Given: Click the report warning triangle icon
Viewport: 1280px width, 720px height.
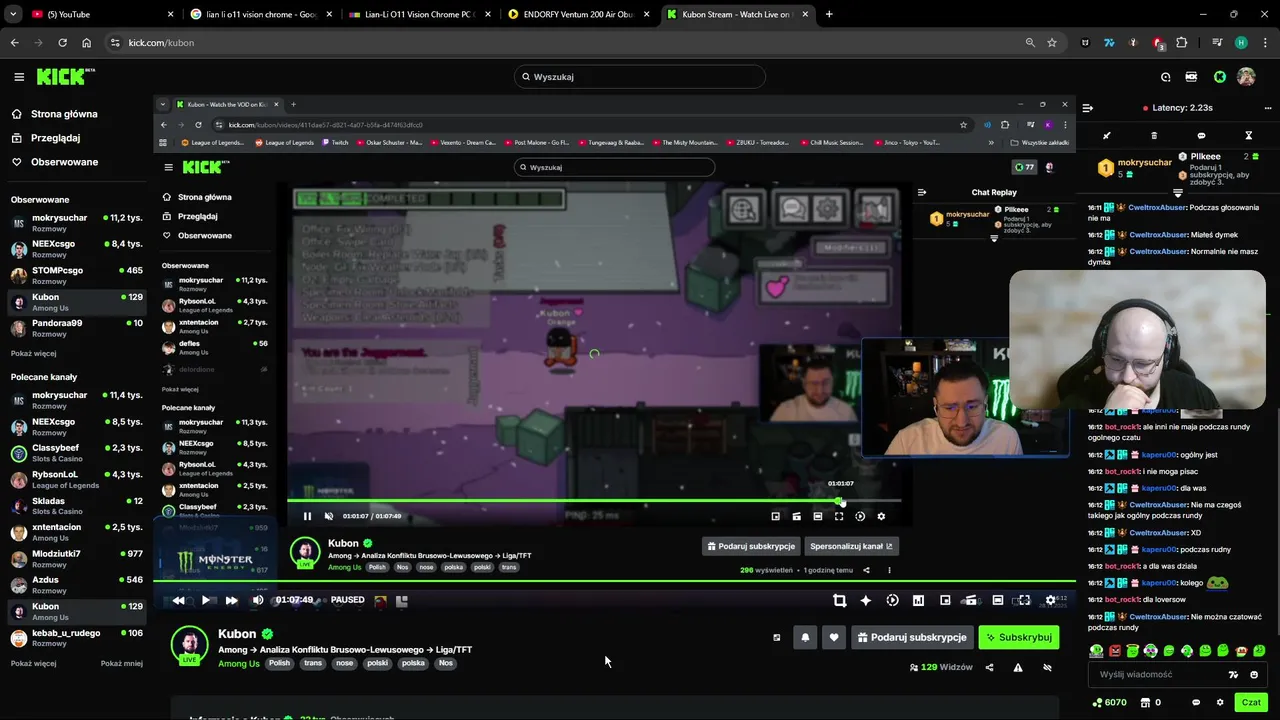Looking at the screenshot, I should [x=1018, y=667].
